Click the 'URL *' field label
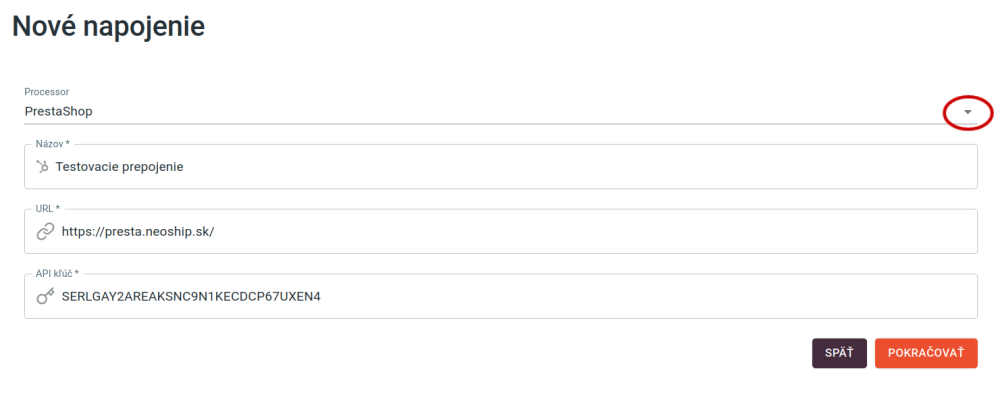The image size is (1000, 404). (48, 209)
